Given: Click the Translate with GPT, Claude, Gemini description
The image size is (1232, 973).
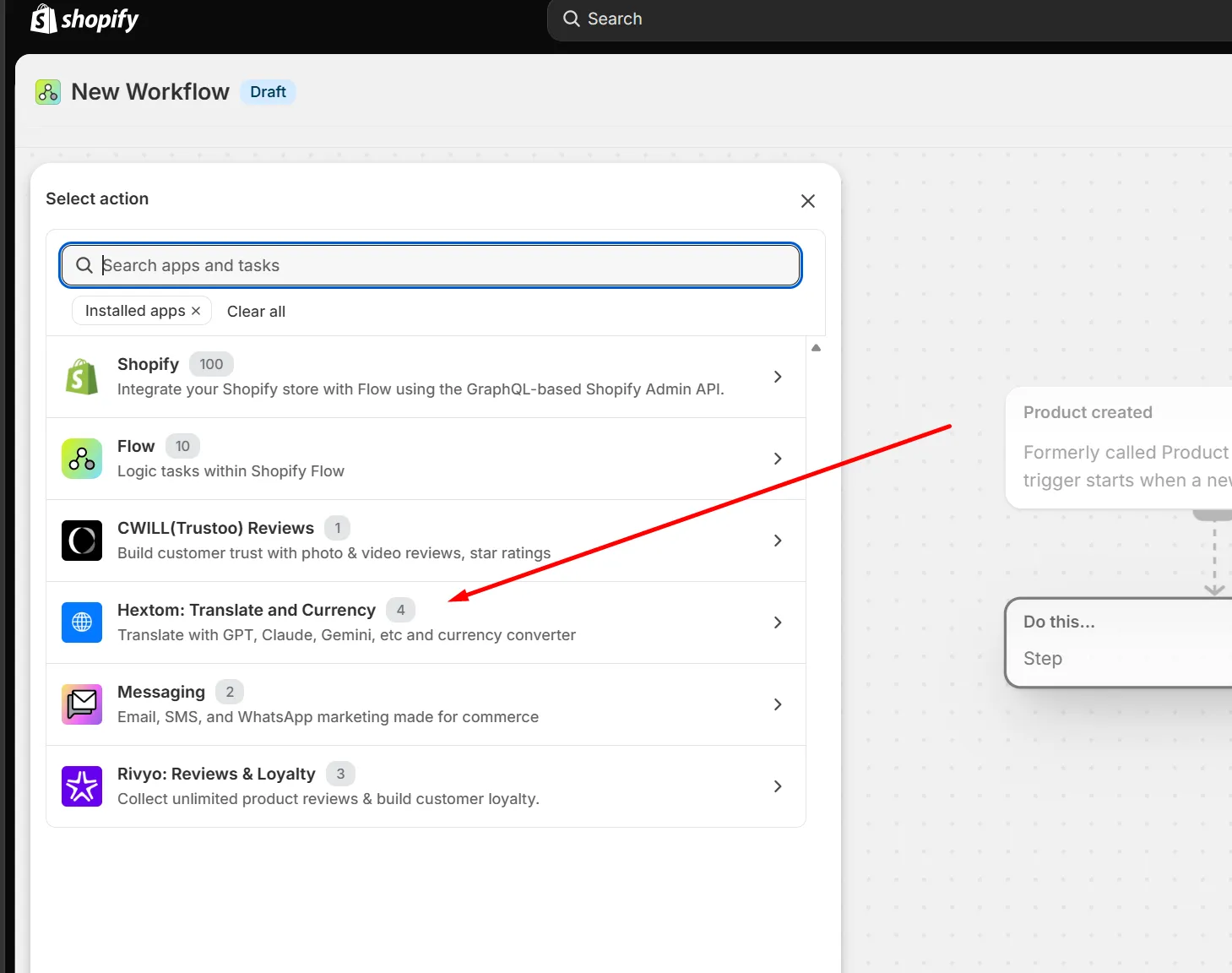Looking at the screenshot, I should pyautogui.click(x=346, y=635).
